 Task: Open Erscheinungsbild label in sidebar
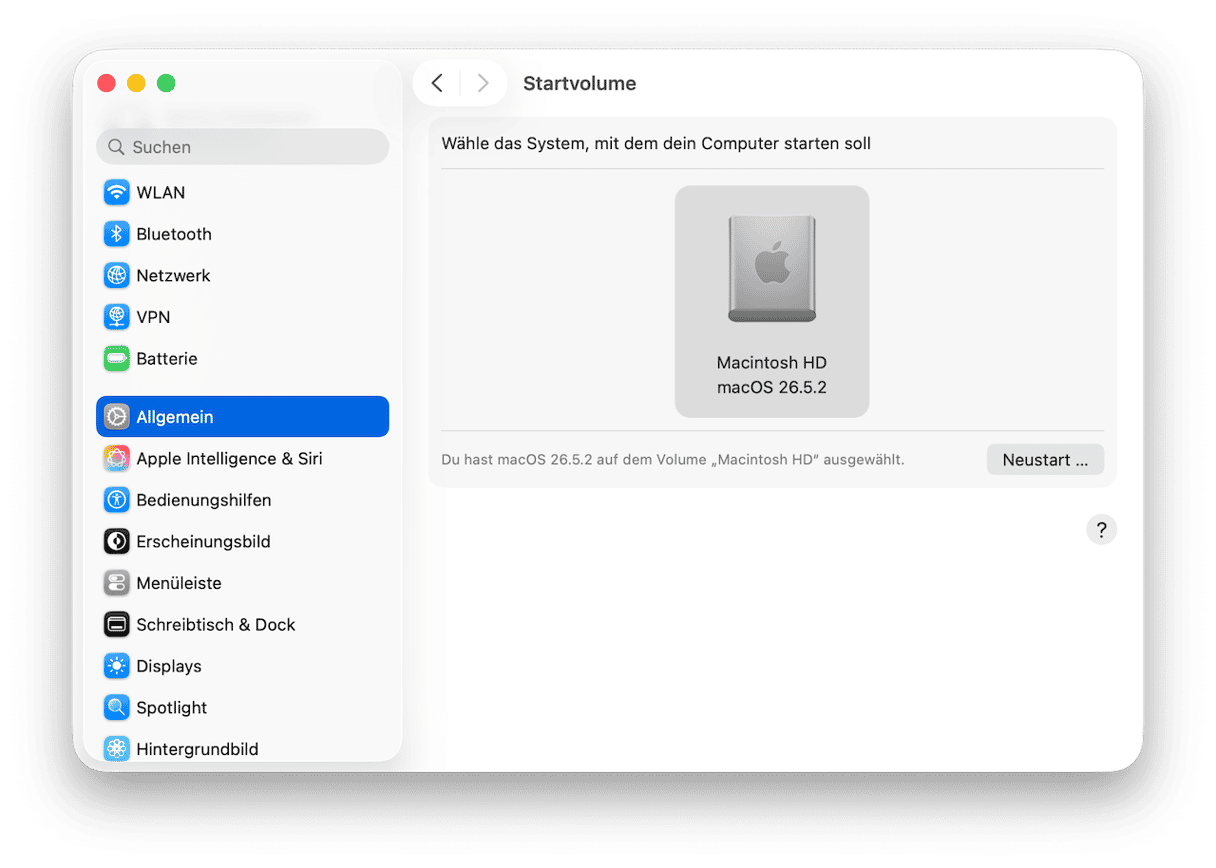[204, 541]
